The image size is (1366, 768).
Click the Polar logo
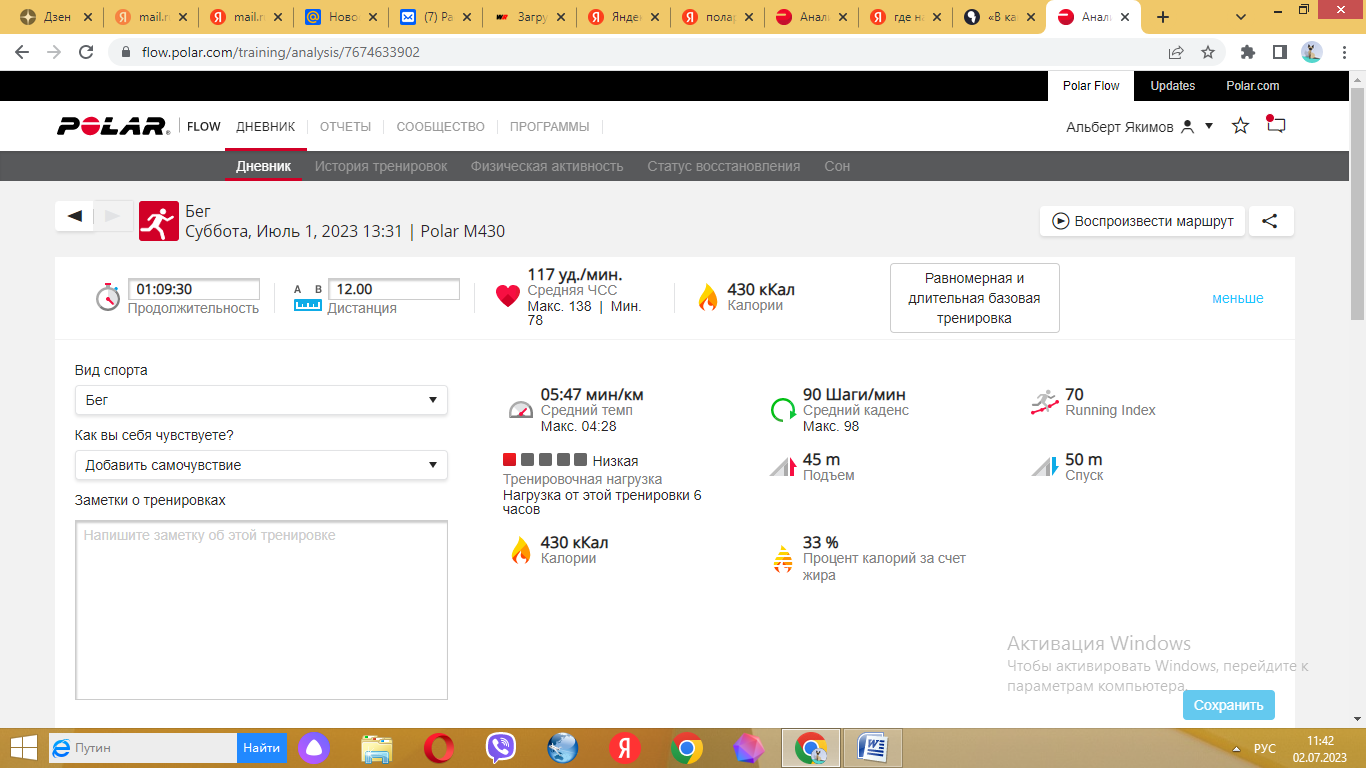point(113,126)
